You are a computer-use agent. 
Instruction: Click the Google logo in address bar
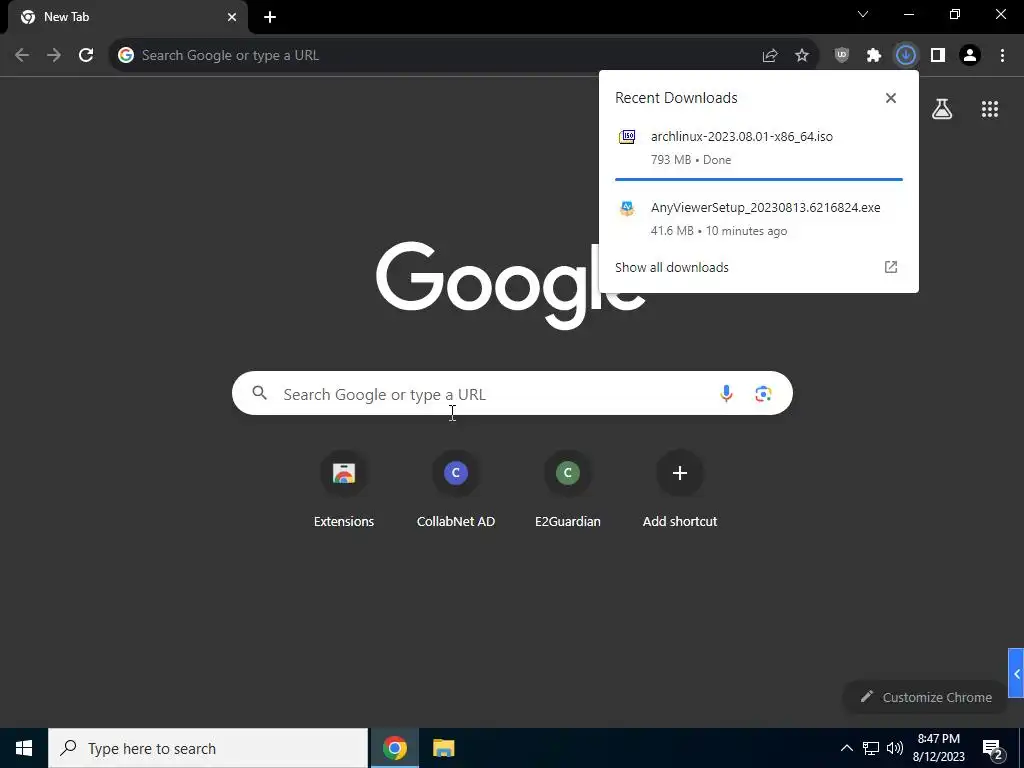tap(126, 56)
